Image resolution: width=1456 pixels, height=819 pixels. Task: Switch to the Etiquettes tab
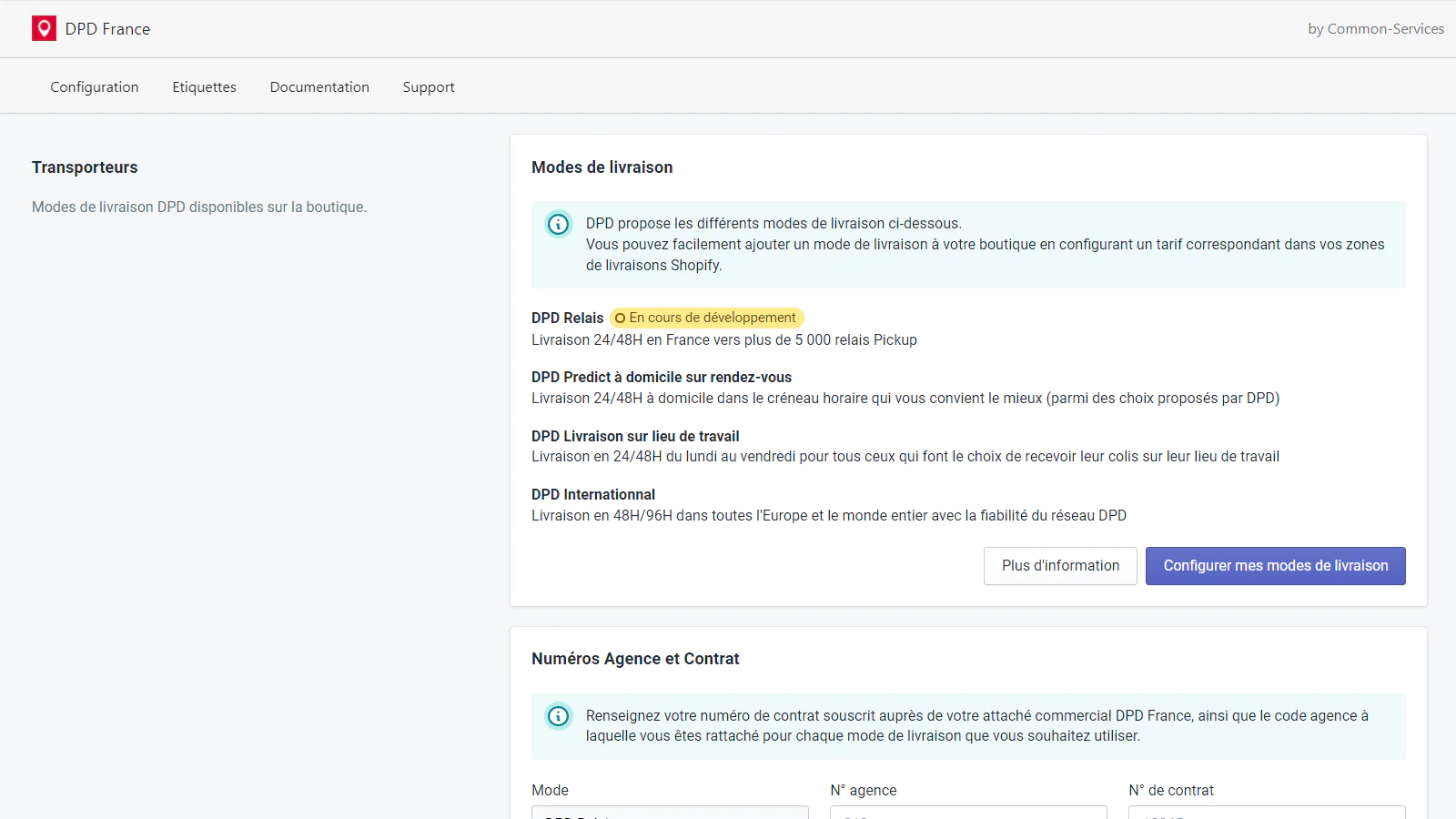tap(204, 86)
